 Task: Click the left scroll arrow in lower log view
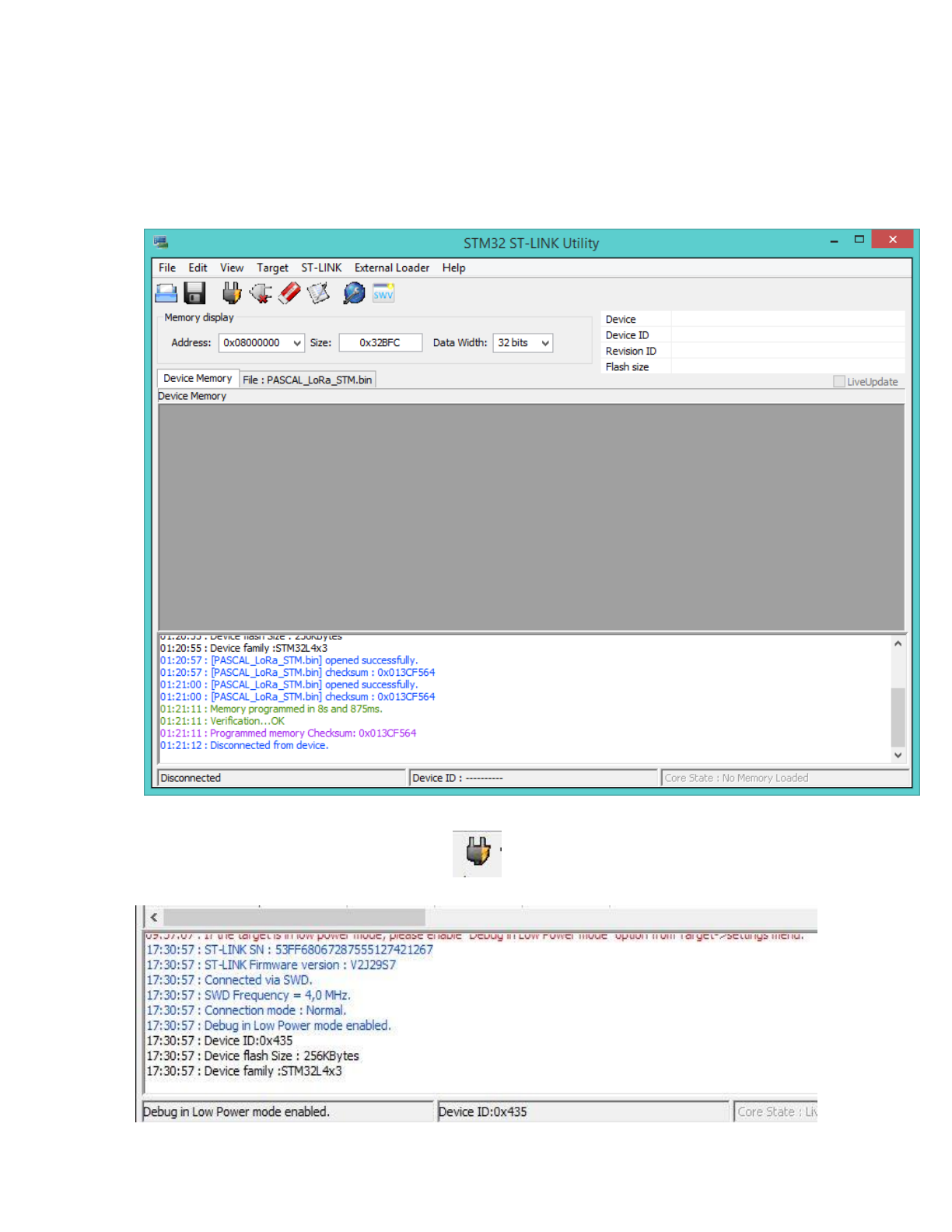(x=154, y=918)
